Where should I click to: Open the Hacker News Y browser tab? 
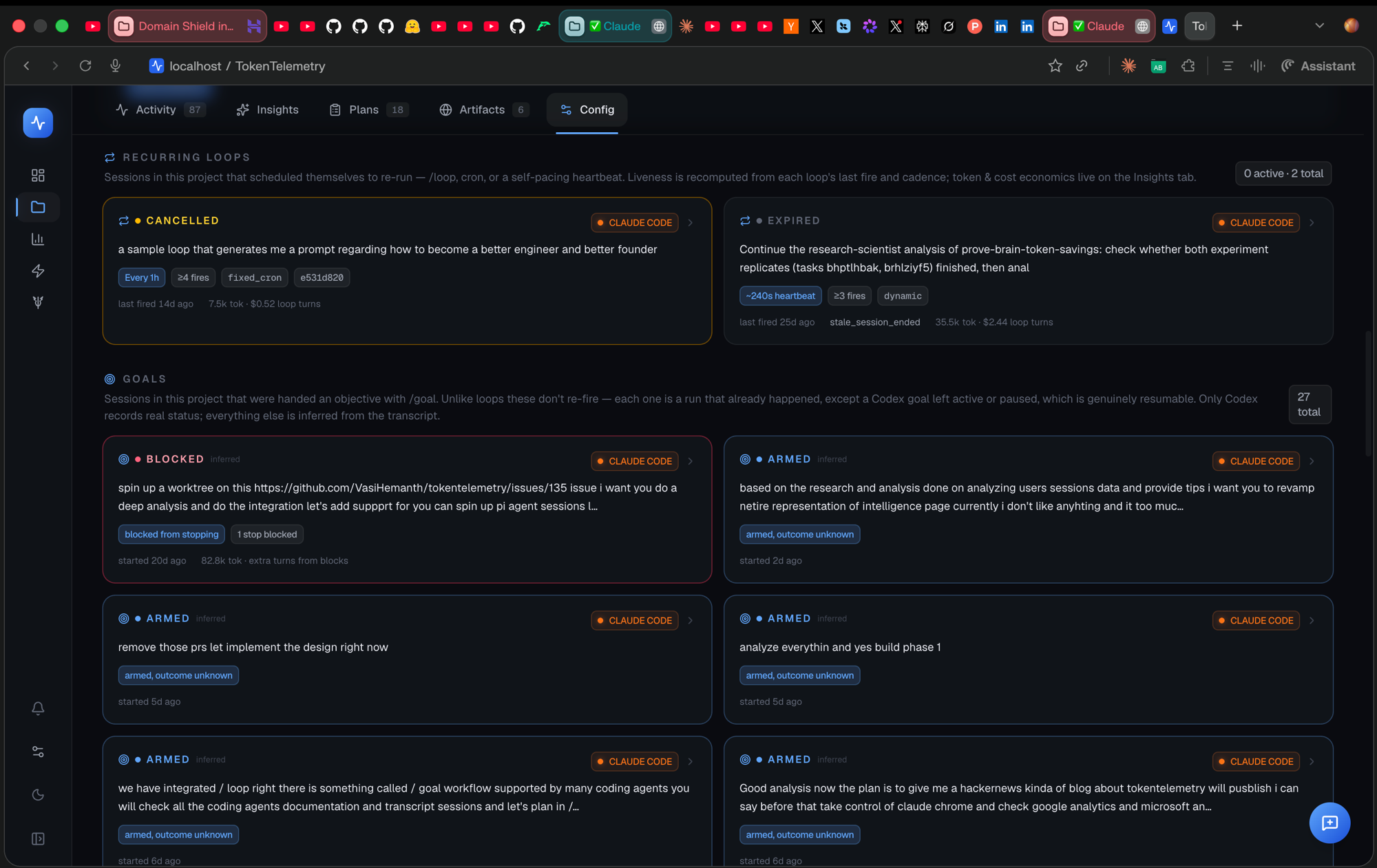point(791,26)
